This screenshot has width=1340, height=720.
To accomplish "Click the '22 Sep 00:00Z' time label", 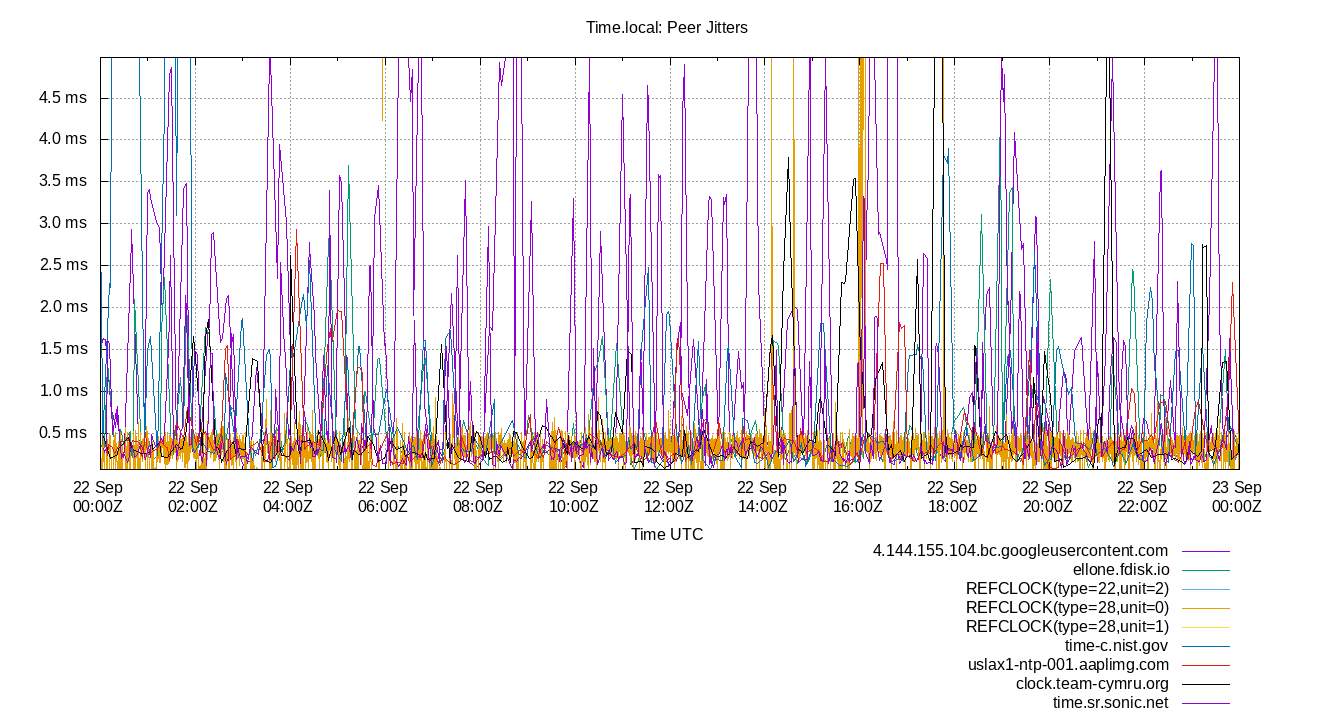I will [98, 497].
